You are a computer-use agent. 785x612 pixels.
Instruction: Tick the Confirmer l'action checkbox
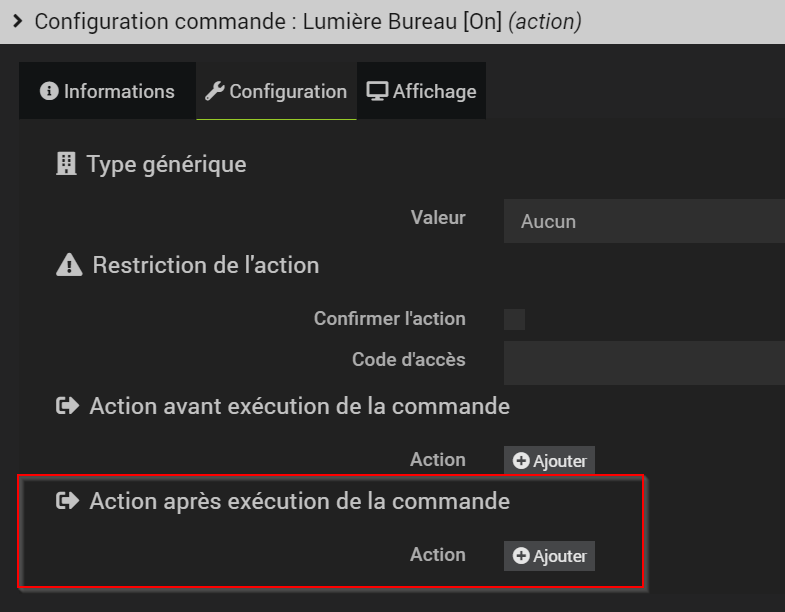[514, 319]
